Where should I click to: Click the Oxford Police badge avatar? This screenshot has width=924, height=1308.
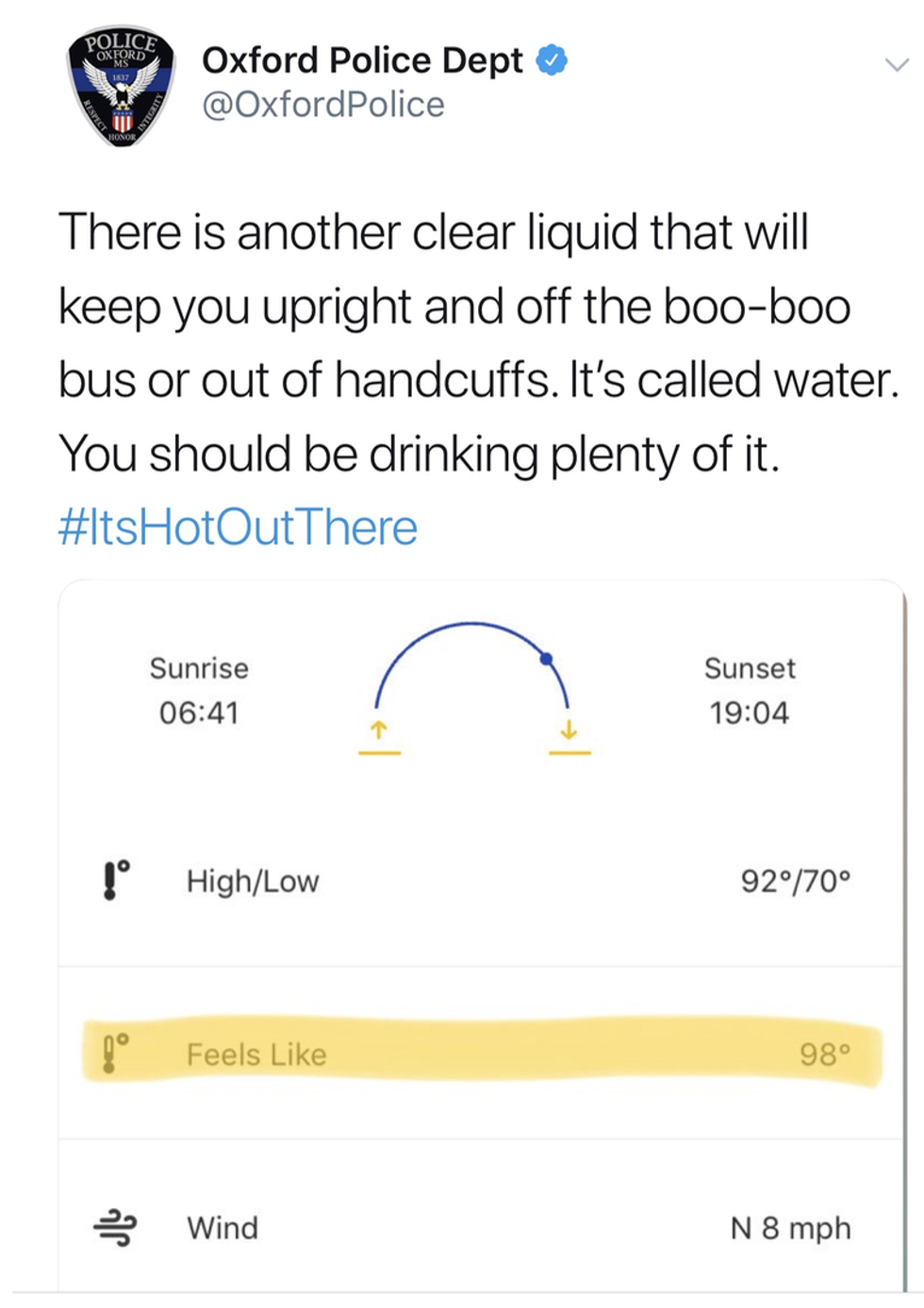tap(121, 86)
